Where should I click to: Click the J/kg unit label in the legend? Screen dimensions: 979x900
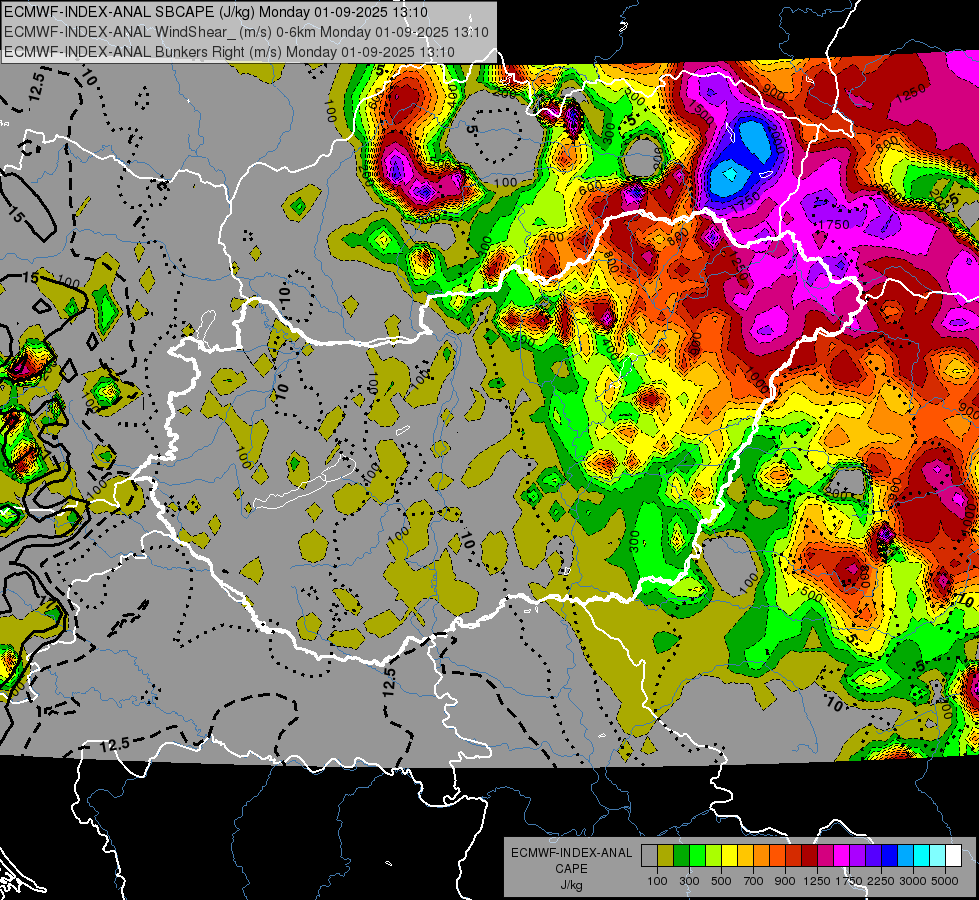(x=571, y=885)
